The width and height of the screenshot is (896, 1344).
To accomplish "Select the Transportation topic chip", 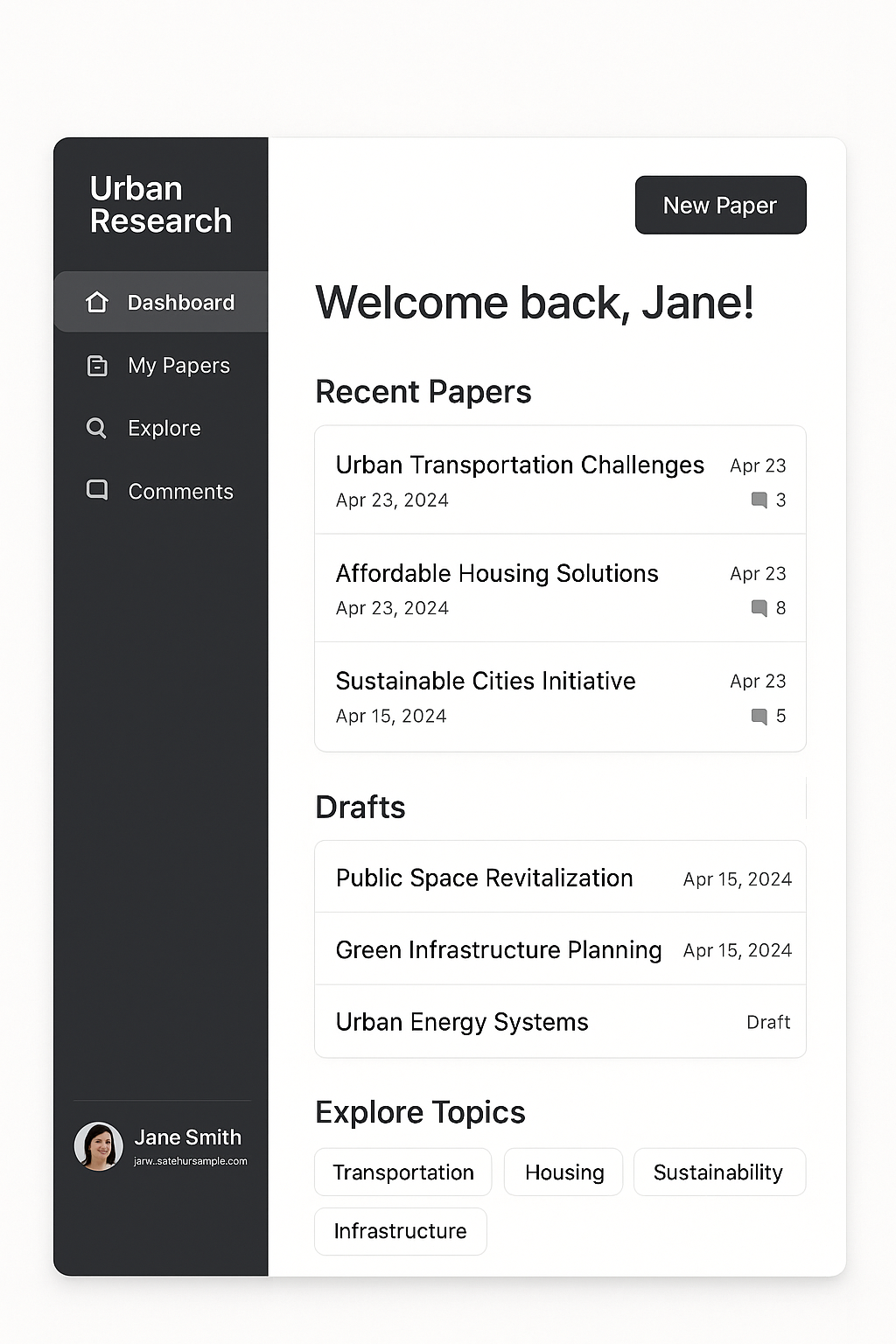I will (x=403, y=1172).
